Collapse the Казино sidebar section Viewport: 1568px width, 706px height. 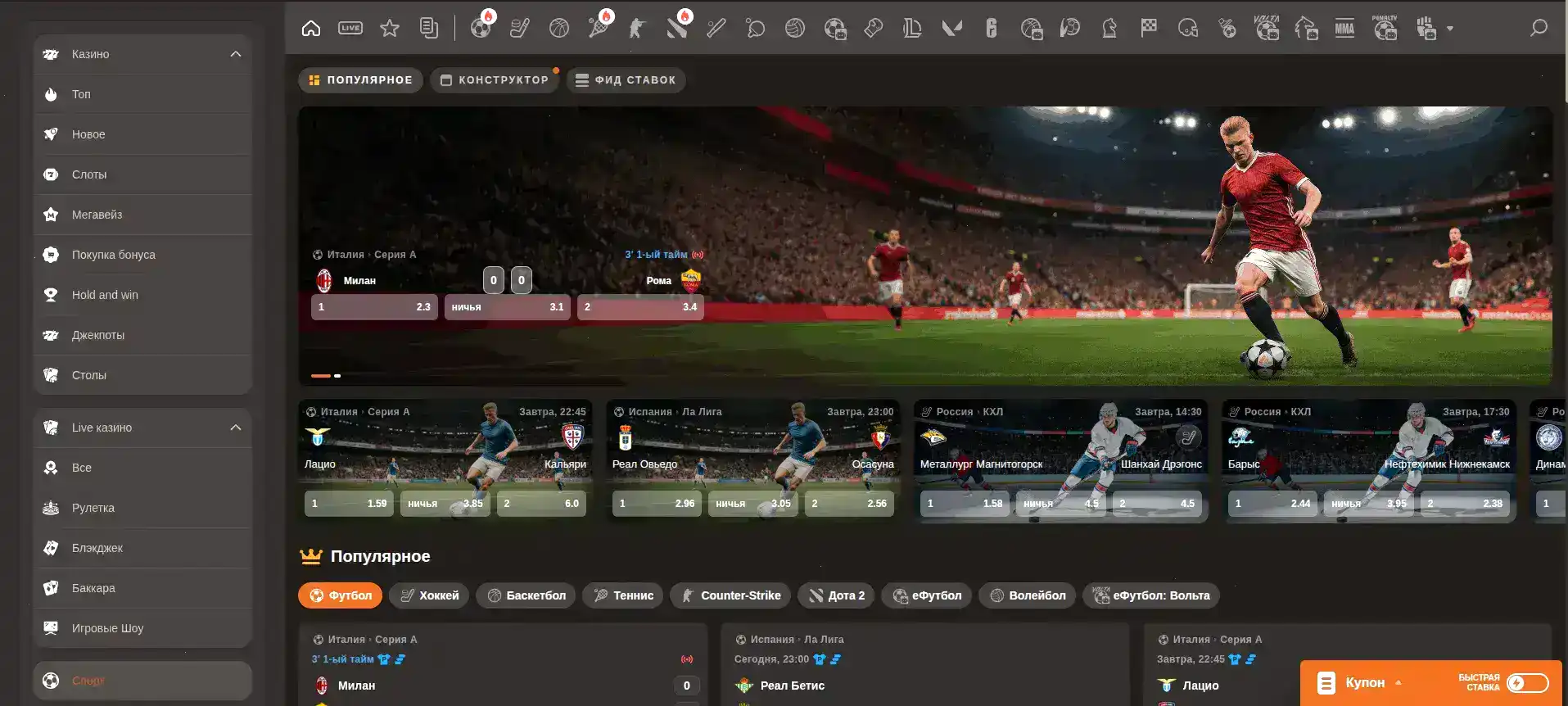(x=236, y=54)
